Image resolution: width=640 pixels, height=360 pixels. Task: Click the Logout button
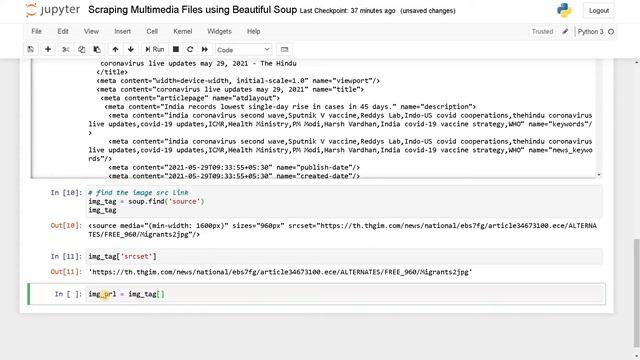coord(599,11)
